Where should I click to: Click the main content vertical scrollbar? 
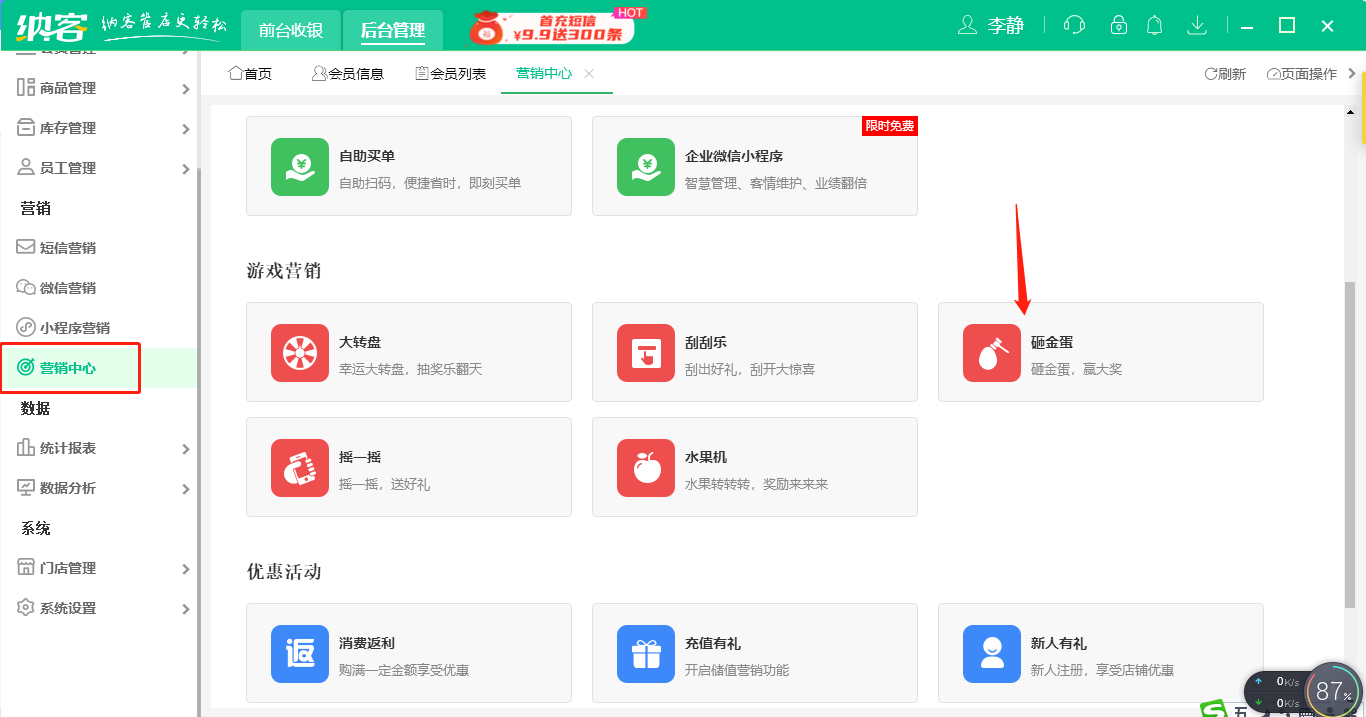[1350, 445]
